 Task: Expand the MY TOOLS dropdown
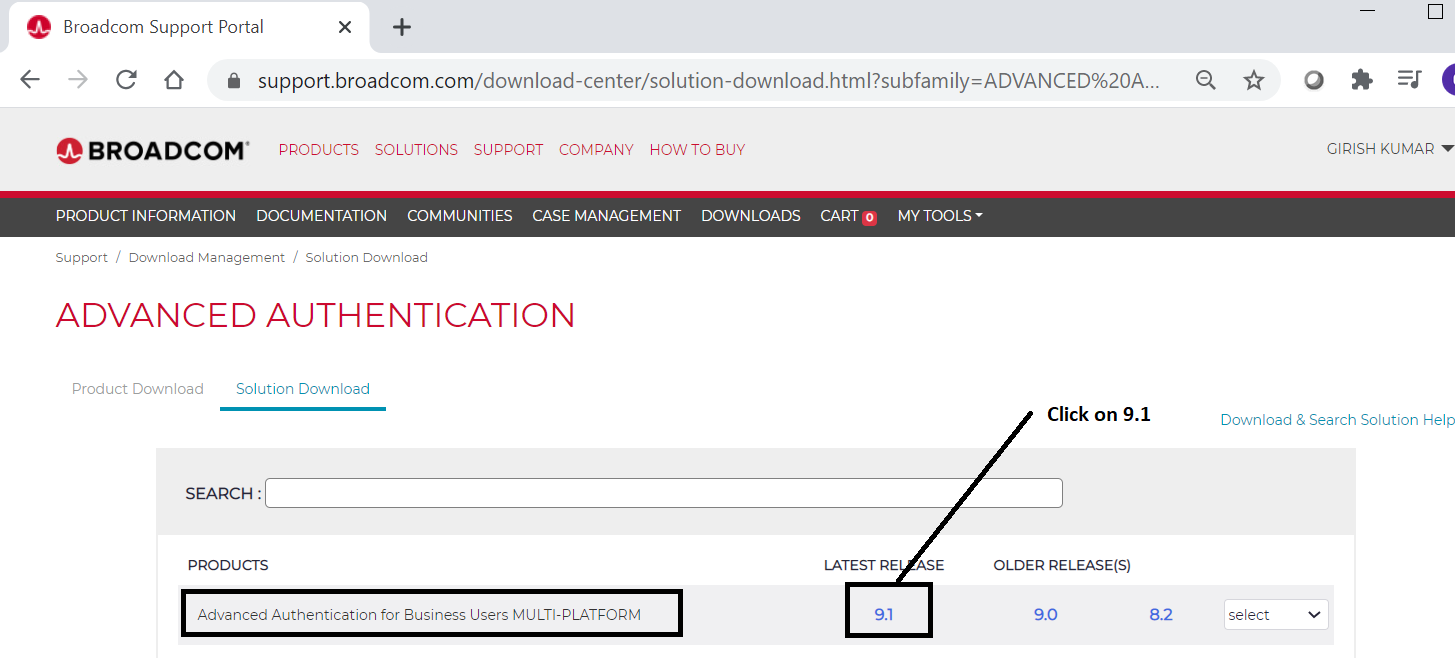940,216
